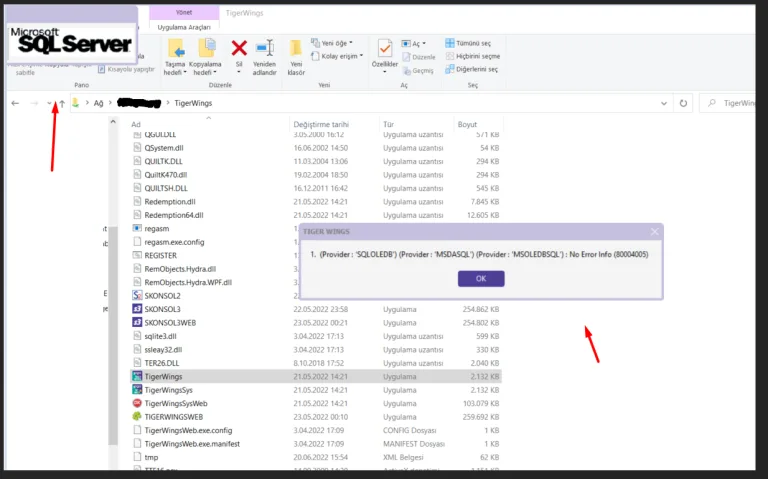Click Hiçbirini seçme select none
Screen dimensions: 768x479
[x=473, y=56]
